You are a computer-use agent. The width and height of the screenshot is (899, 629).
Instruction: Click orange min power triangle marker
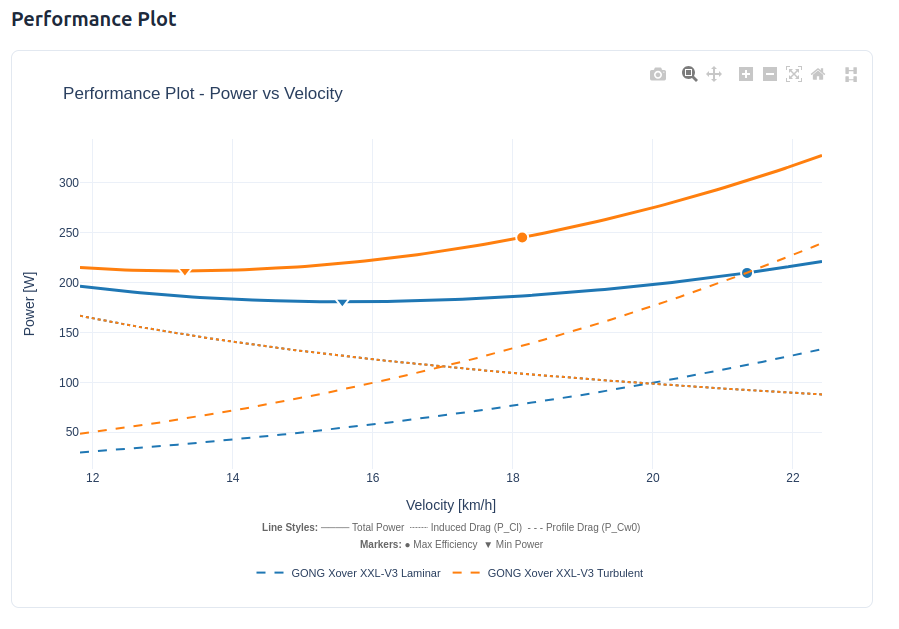coord(184,271)
